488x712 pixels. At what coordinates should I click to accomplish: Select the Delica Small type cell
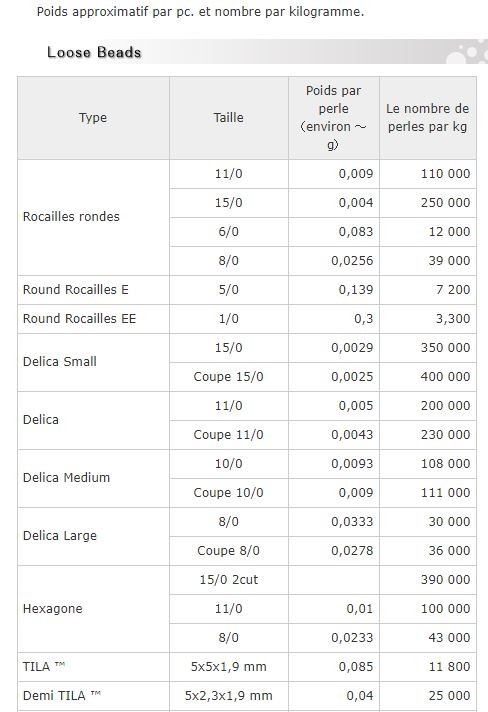(93, 362)
